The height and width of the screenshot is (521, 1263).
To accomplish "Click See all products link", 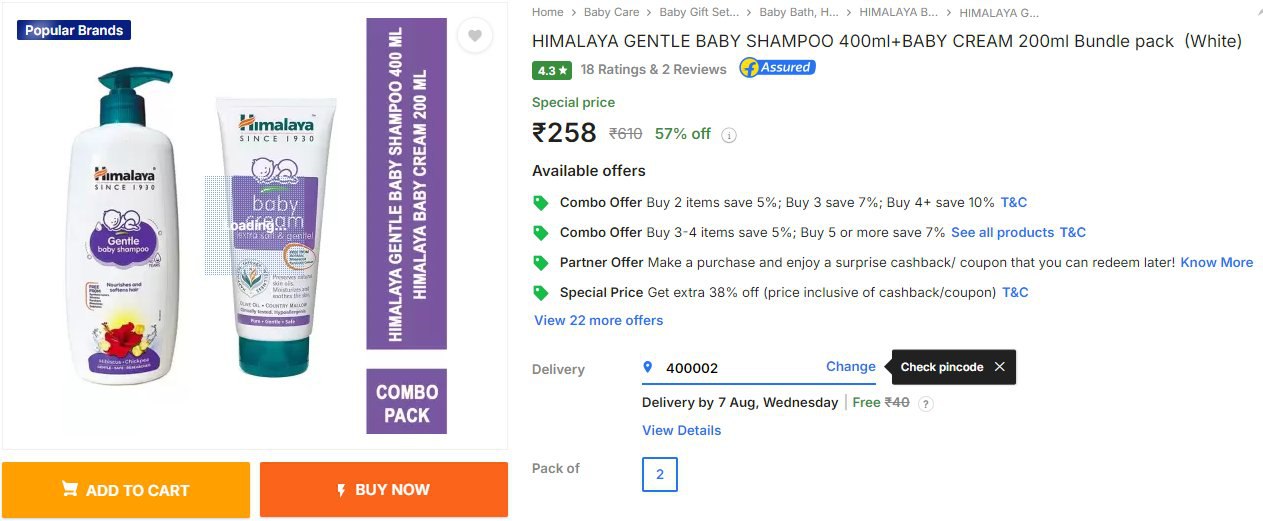I will tap(1002, 233).
